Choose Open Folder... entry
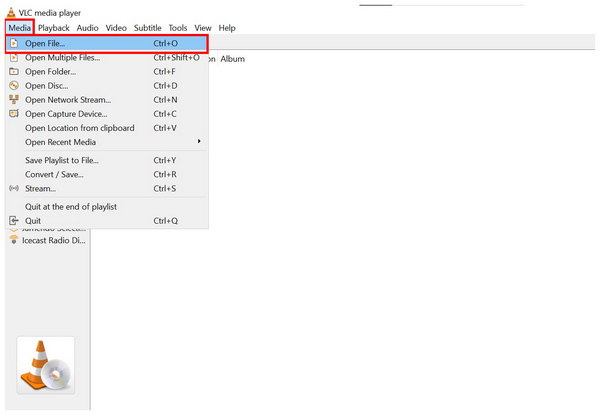Image resolution: width=600 pixels, height=415 pixels. 107,72
